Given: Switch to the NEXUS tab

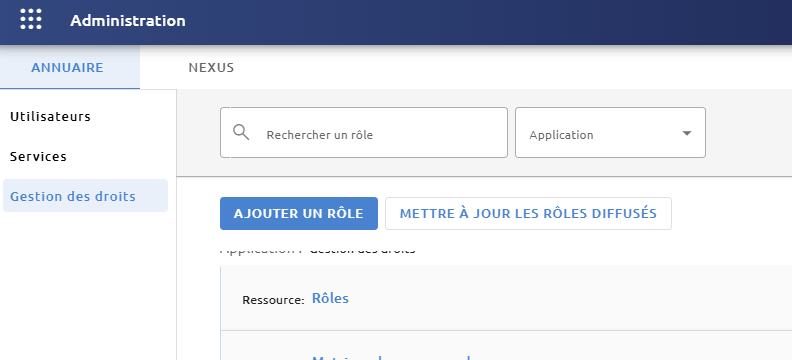Looking at the screenshot, I should click(x=211, y=68).
